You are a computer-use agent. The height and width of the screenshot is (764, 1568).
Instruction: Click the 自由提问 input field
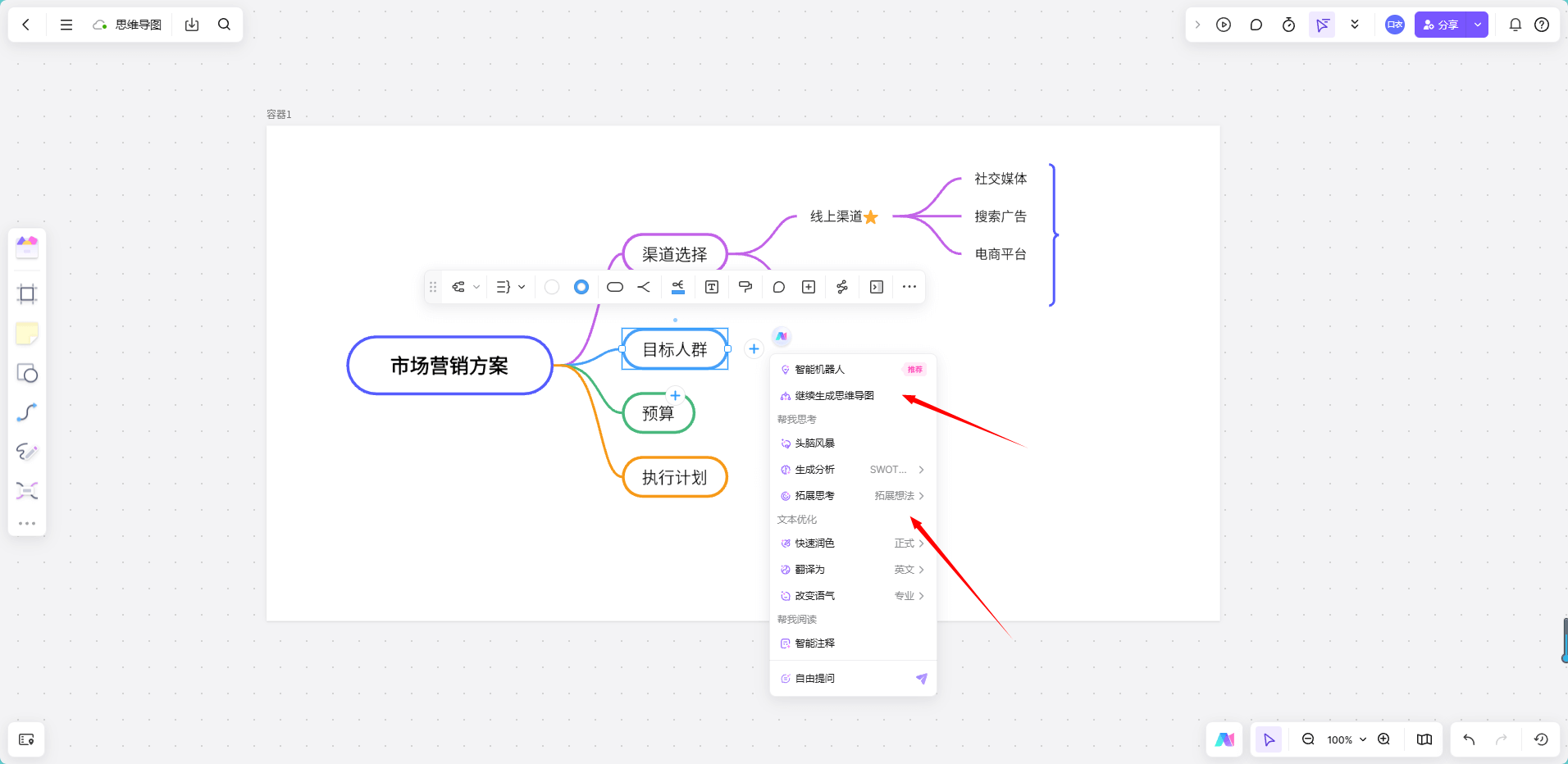pos(845,679)
